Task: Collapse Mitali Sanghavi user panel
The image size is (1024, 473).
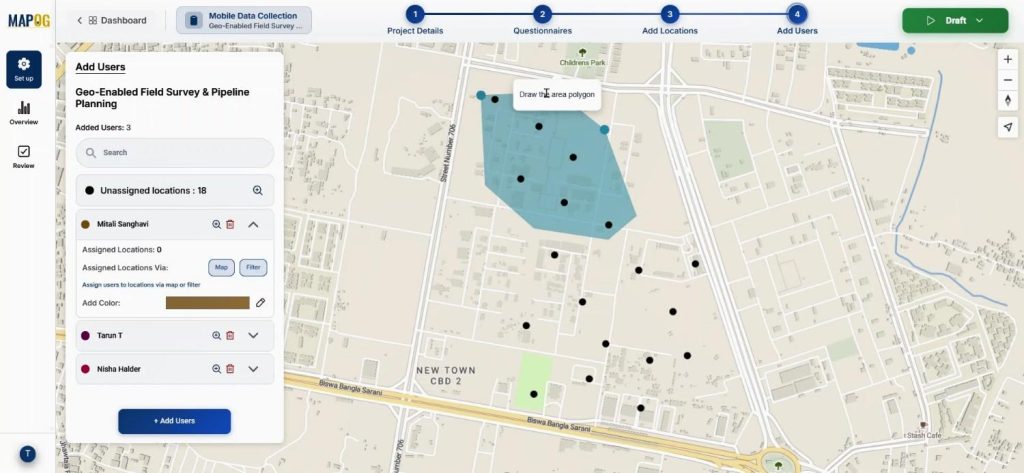Action: point(253,225)
